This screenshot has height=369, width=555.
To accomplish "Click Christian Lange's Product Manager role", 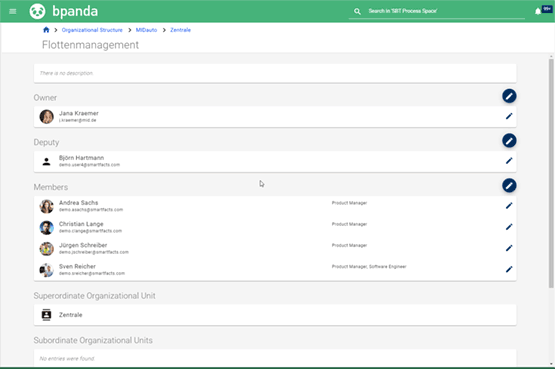I will (349, 224).
